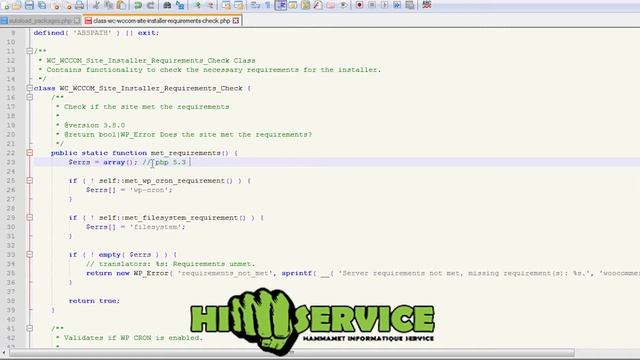The height and width of the screenshot is (360, 640).
Task: Click 'Validates if WP CRON is enabled.' comment
Action: (133, 338)
